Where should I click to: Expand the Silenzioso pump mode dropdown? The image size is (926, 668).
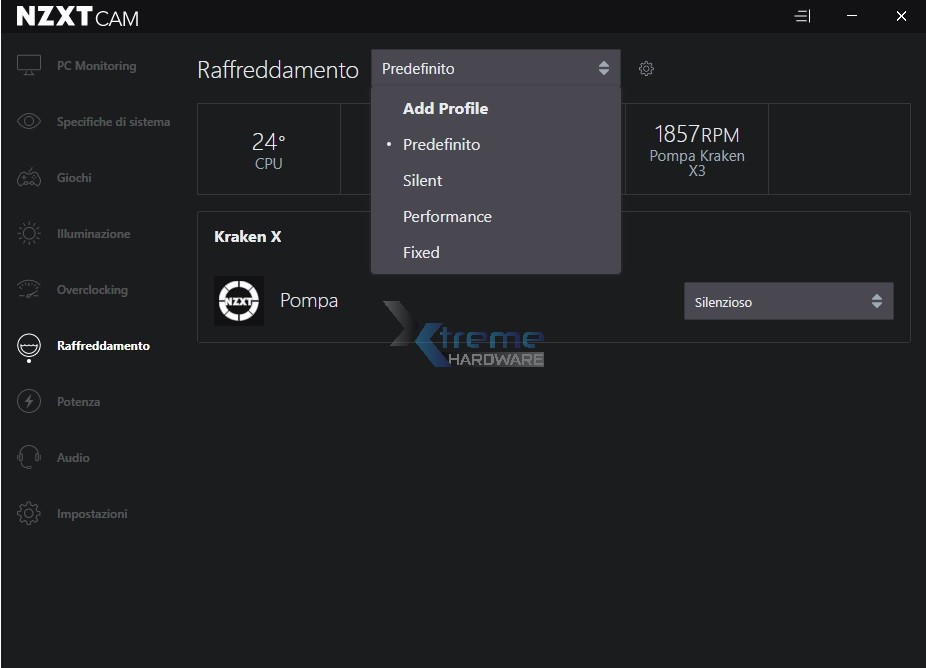point(788,302)
